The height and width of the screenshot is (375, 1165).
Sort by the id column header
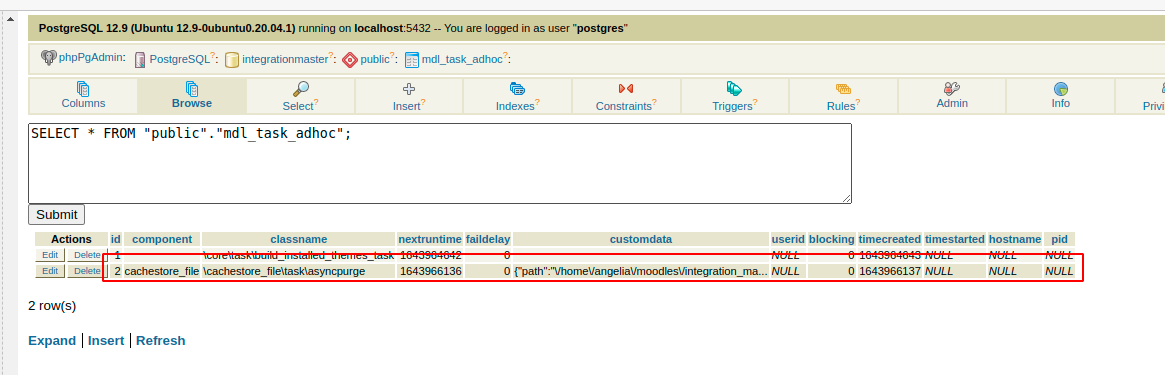click(x=116, y=239)
